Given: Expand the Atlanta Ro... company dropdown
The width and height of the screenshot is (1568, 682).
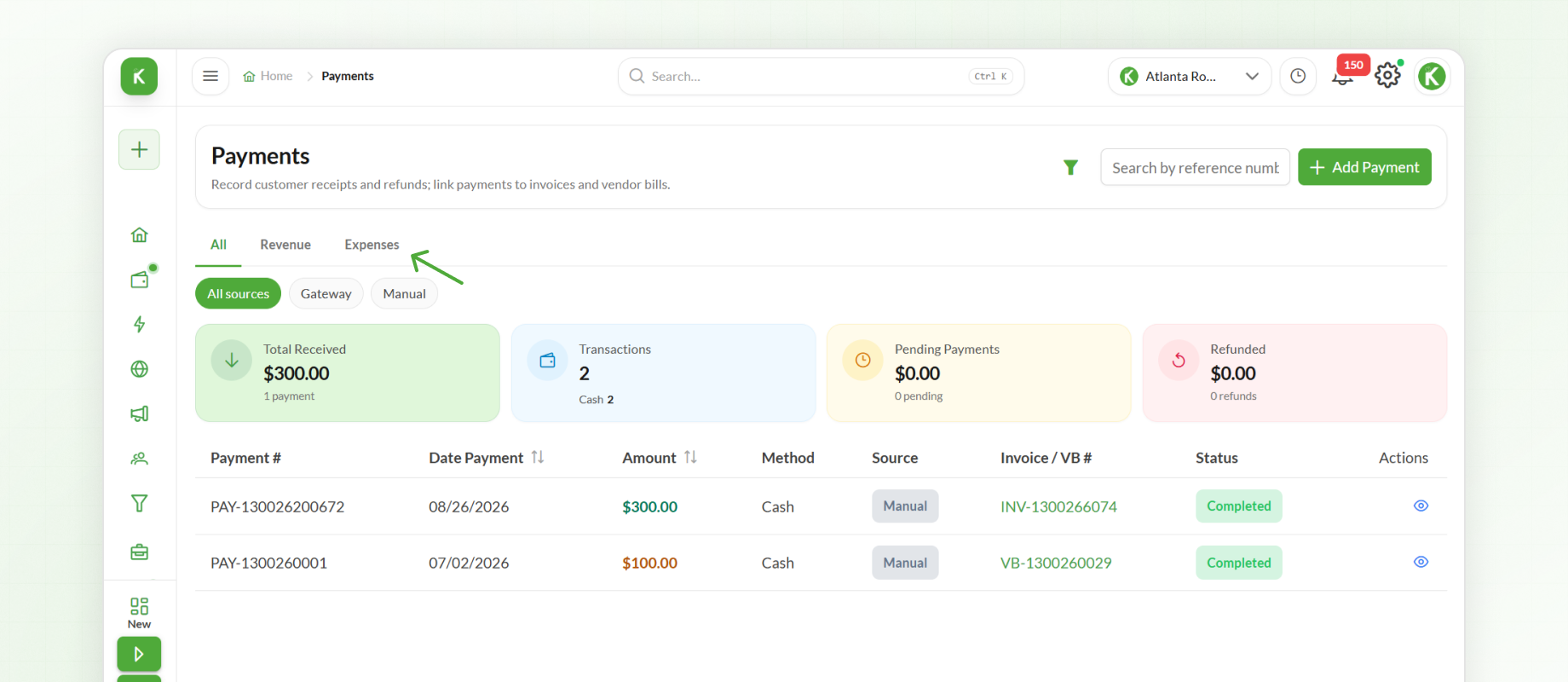Looking at the screenshot, I should pos(1190,77).
